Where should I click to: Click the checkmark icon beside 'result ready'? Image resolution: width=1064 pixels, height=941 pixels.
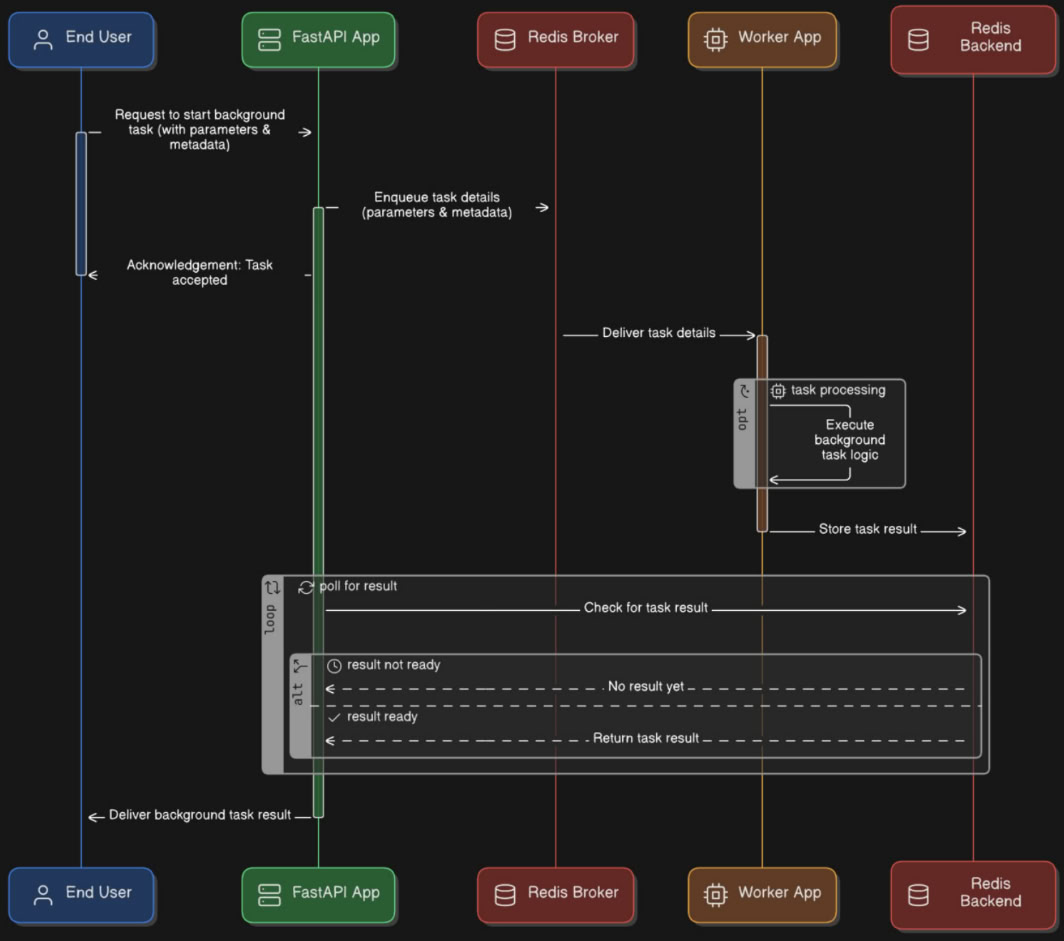click(334, 717)
